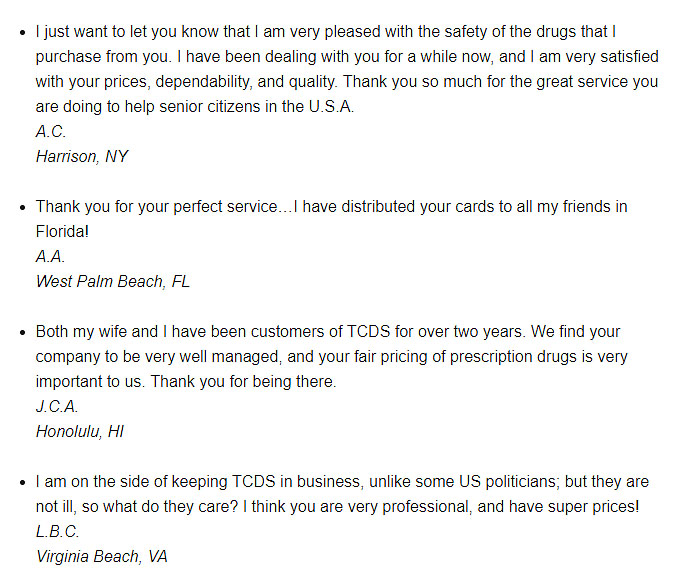Click the initials A.C. signature
Screen dimensions: 687x584
coord(51,131)
